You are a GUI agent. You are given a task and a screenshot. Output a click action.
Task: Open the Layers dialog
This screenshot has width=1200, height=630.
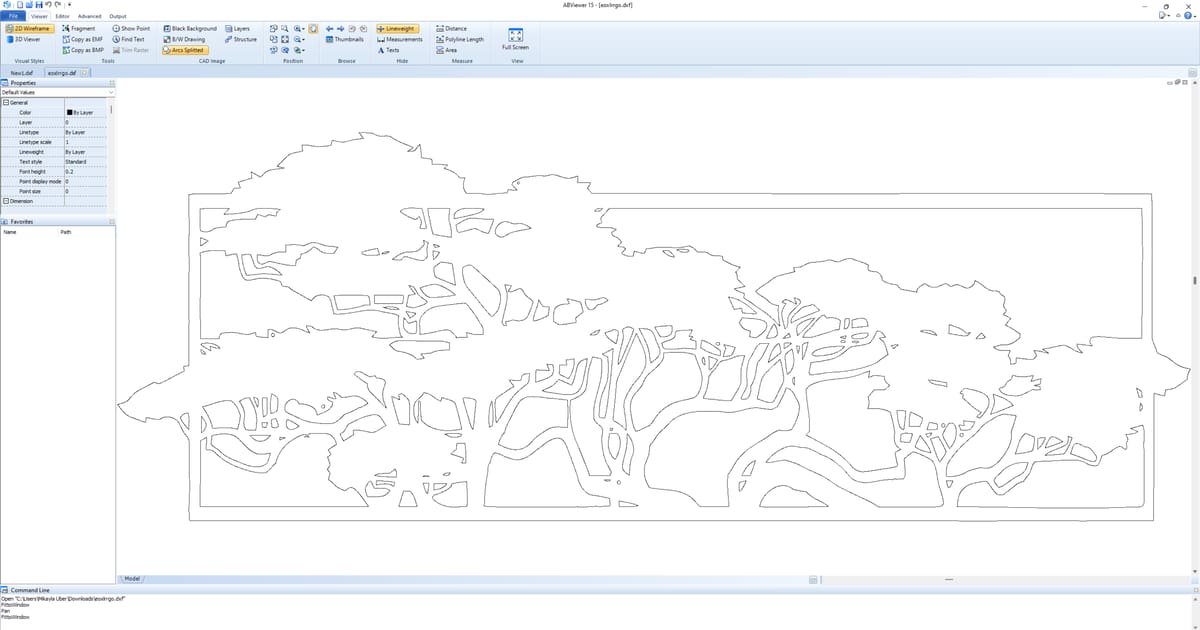[238, 29]
